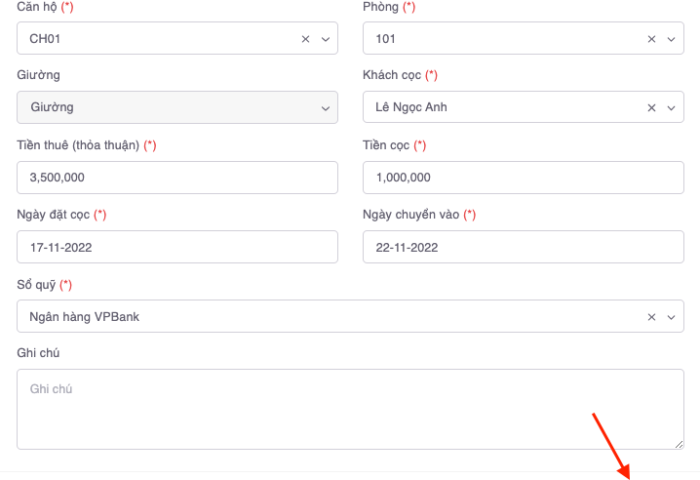Expand the Căn hộ dropdown arrow
Viewport: 700px width, 480px height.
324,39
